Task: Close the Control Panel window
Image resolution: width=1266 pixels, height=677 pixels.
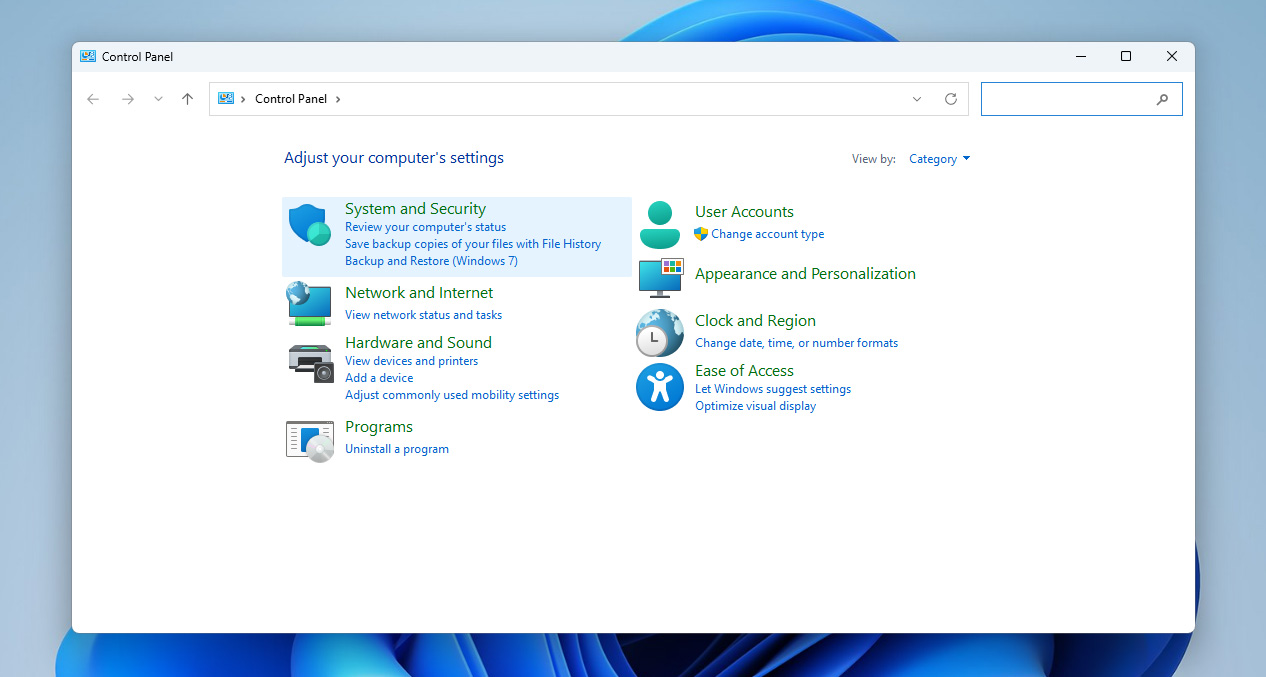Action: pos(1172,57)
